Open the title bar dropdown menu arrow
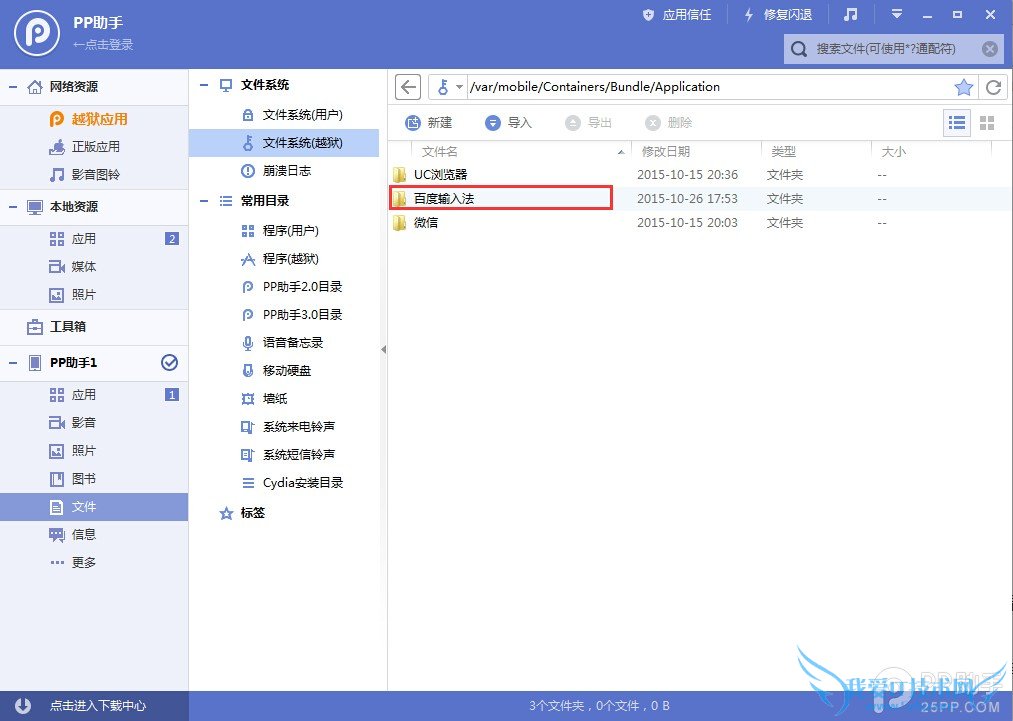The height and width of the screenshot is (721, 1013). tap(896, 14)
